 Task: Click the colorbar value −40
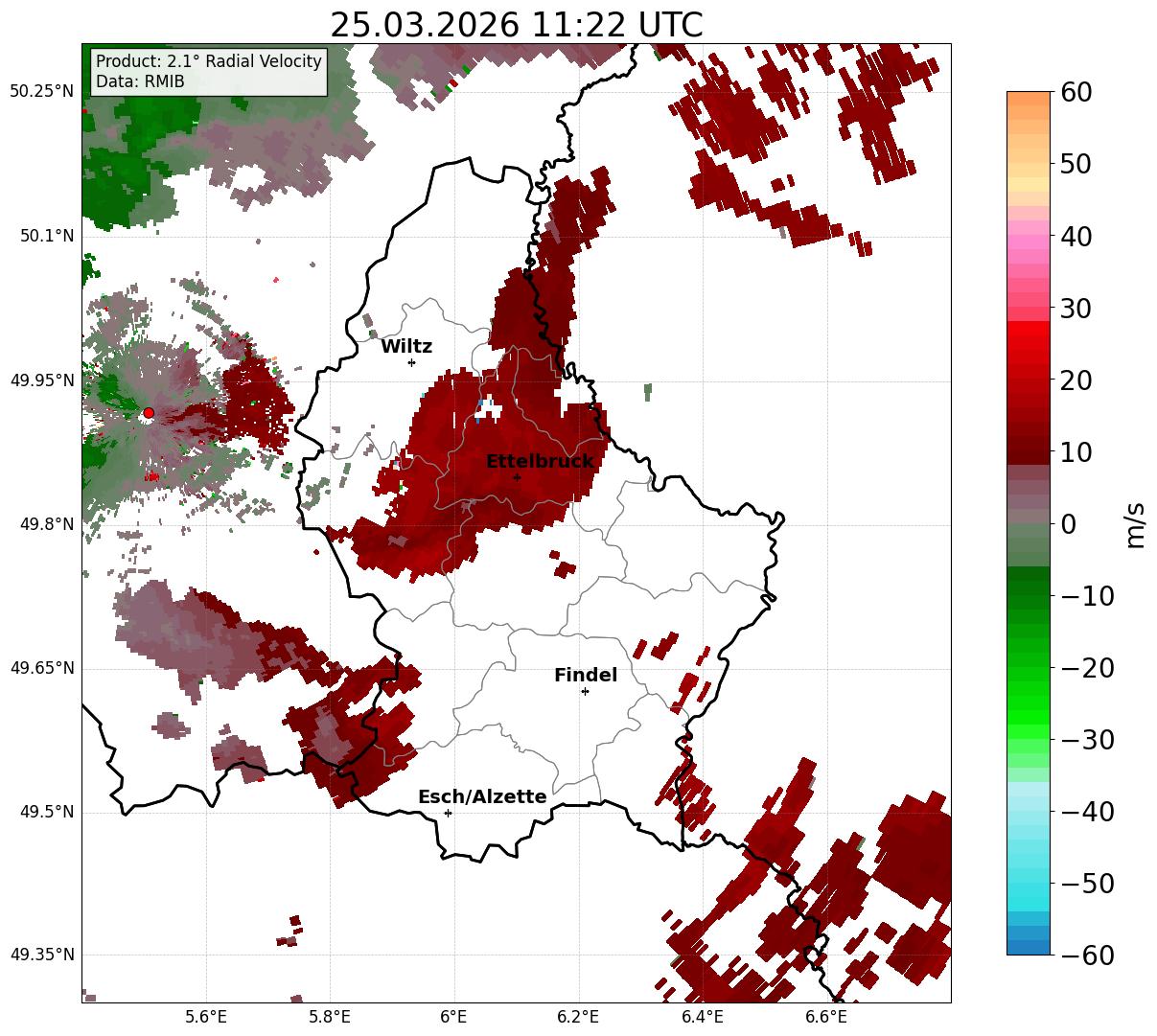tap(1087, 811)
